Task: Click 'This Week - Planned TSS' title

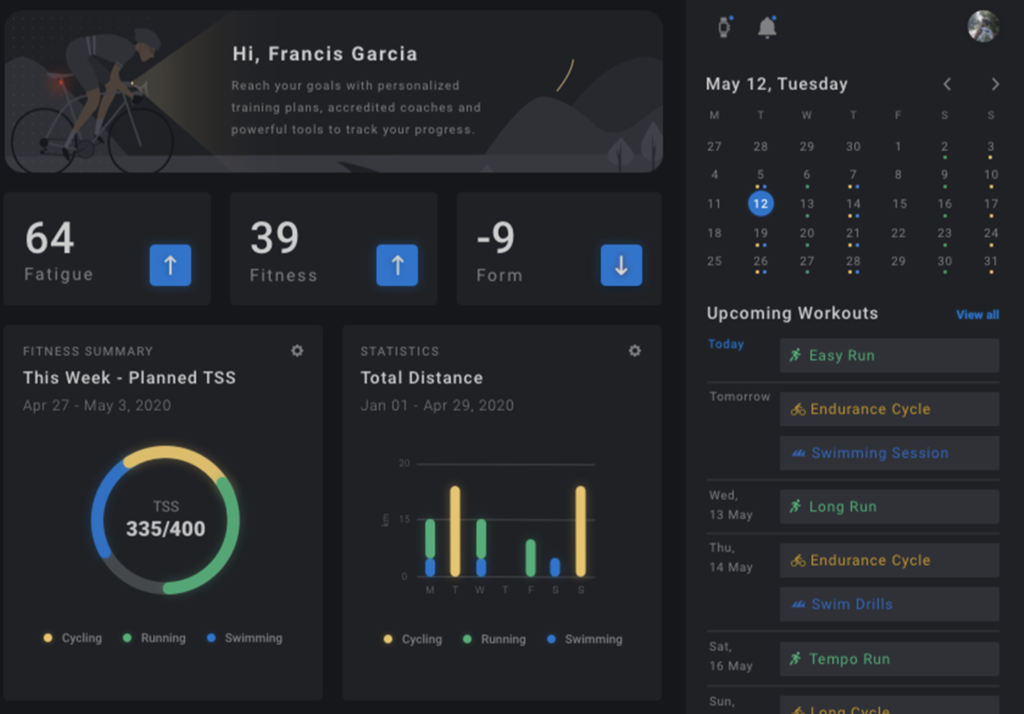Action: [x=129, y=378]
